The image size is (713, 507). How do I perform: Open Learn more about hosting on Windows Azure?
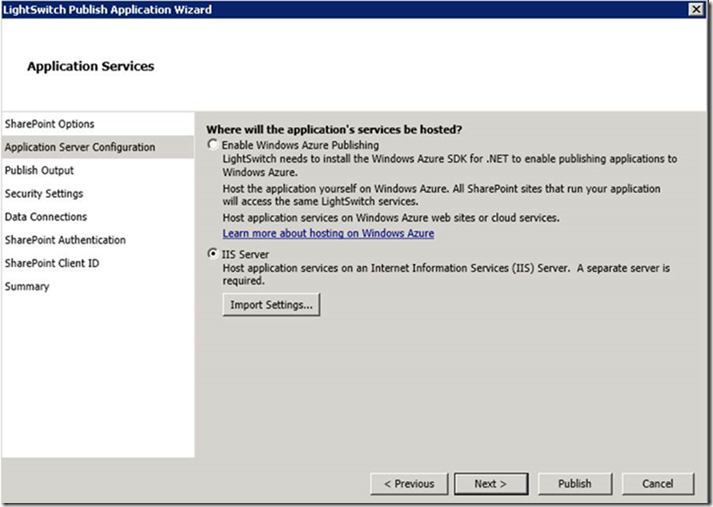point(328,233)
